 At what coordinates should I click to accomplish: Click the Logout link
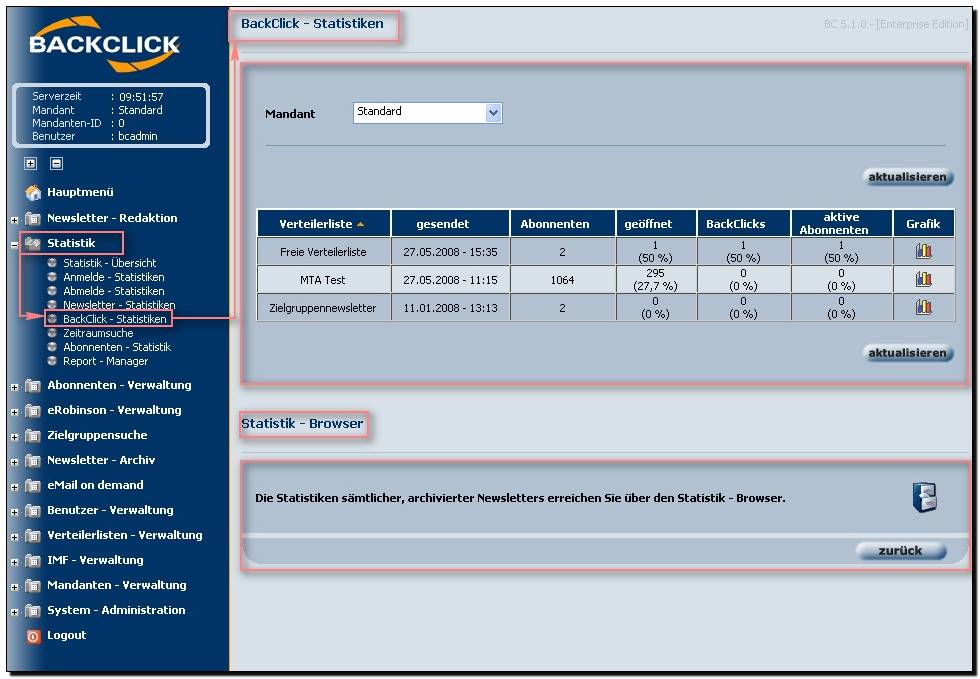(x=67, y=635)
